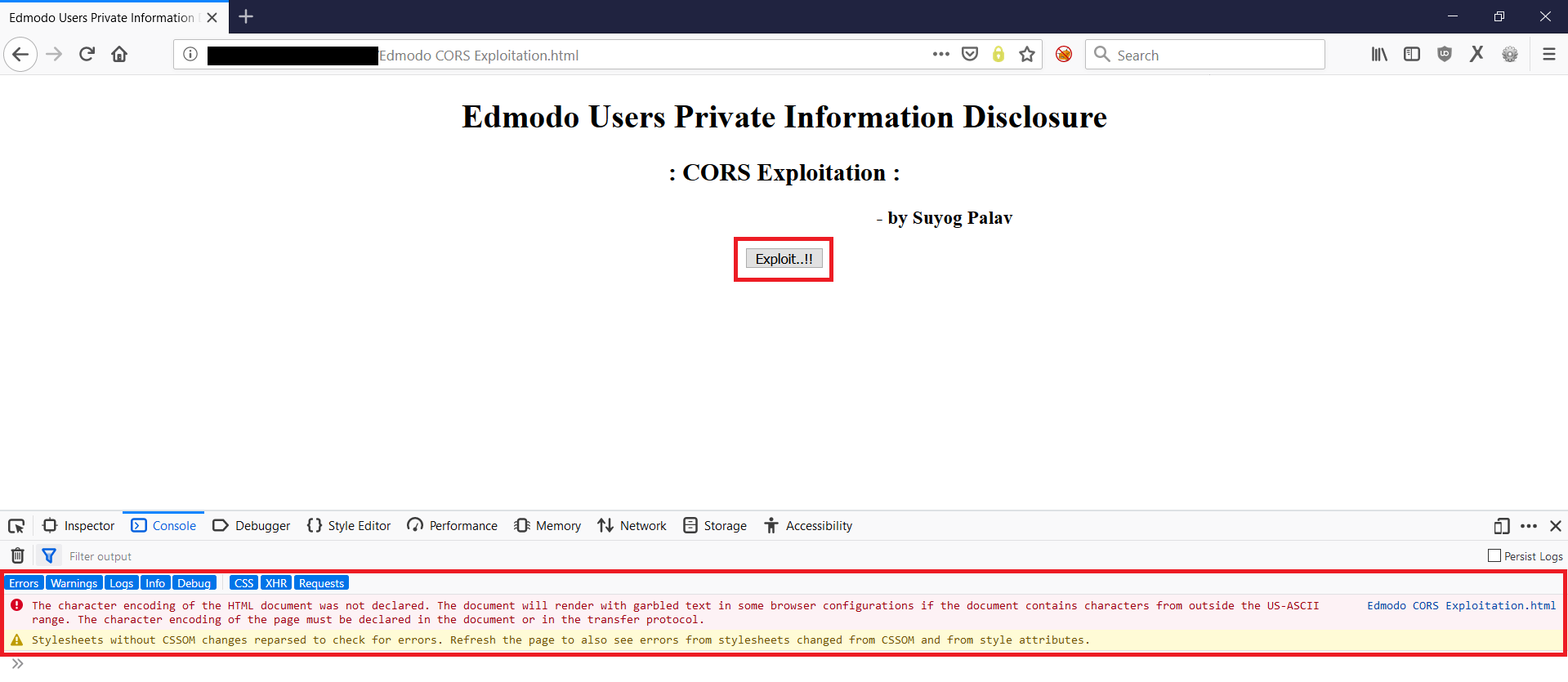Reload the current page
This screenshot has height=682, width=1568.
point(87,55)
